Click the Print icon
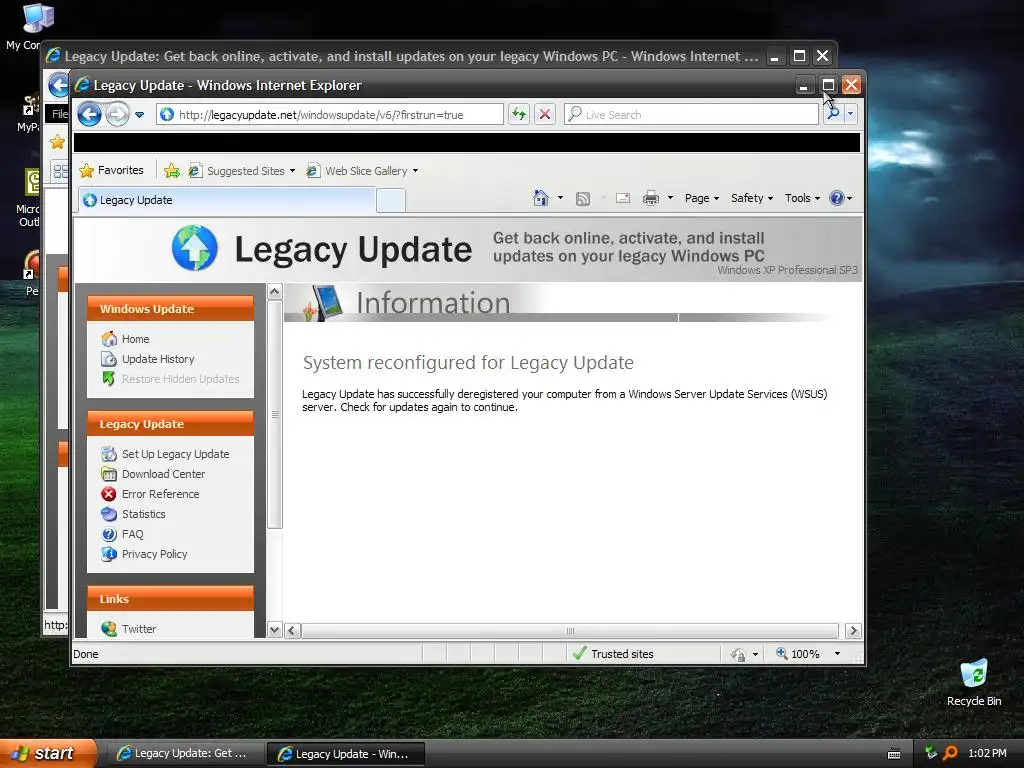 tap(650, 198)
